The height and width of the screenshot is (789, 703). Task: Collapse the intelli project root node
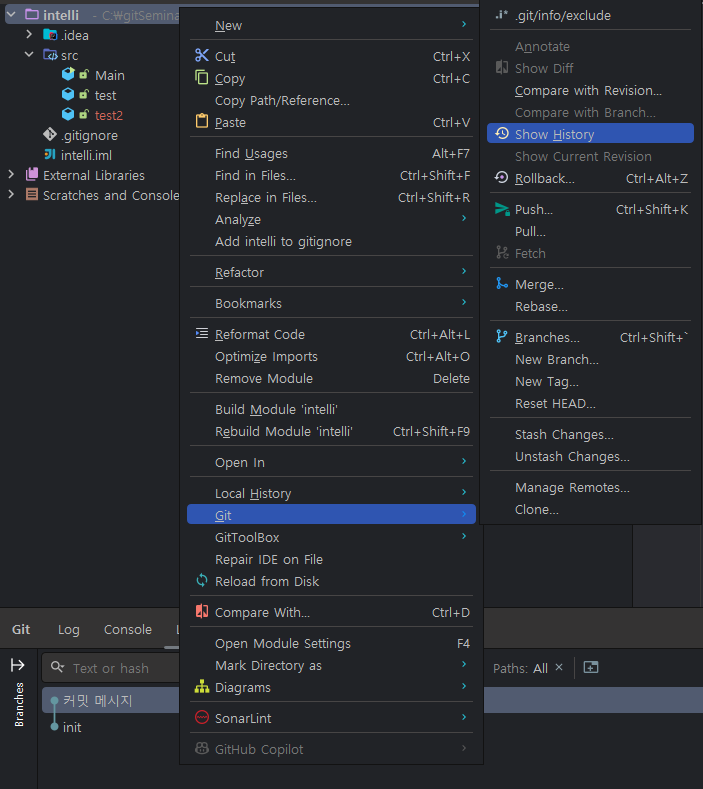[12, 15]
